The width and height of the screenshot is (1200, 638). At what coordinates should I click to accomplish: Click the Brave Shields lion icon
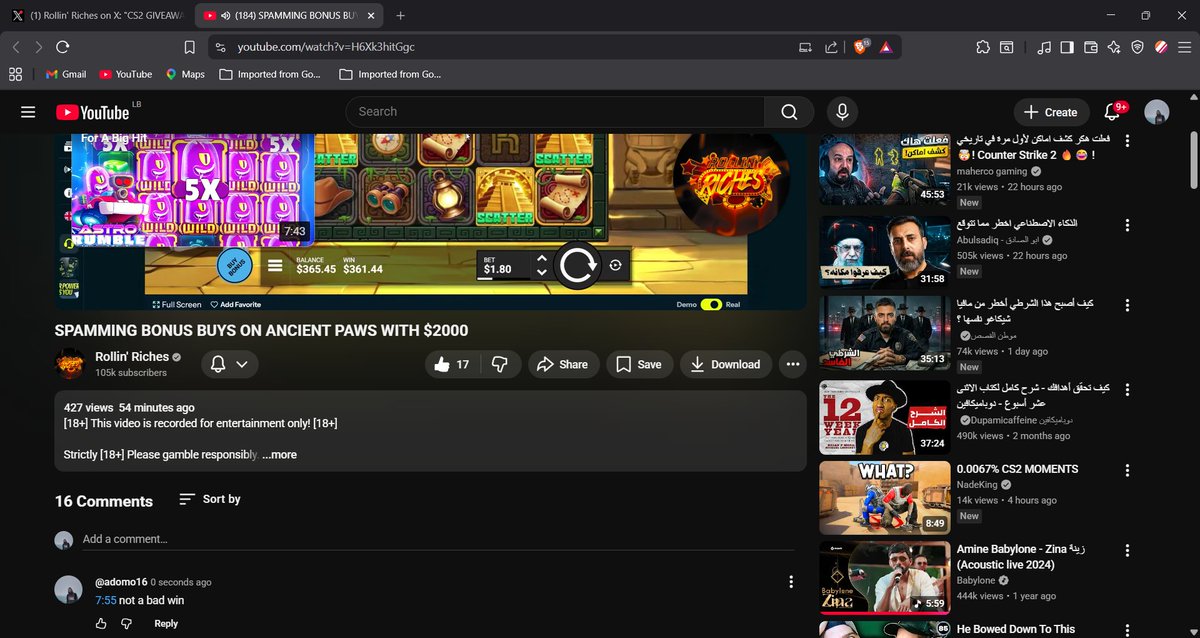[861, 46]
